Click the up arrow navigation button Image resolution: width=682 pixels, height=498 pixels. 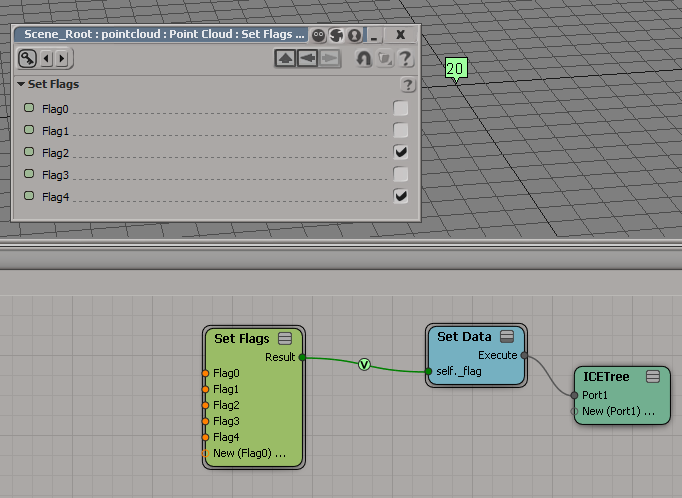285,59
